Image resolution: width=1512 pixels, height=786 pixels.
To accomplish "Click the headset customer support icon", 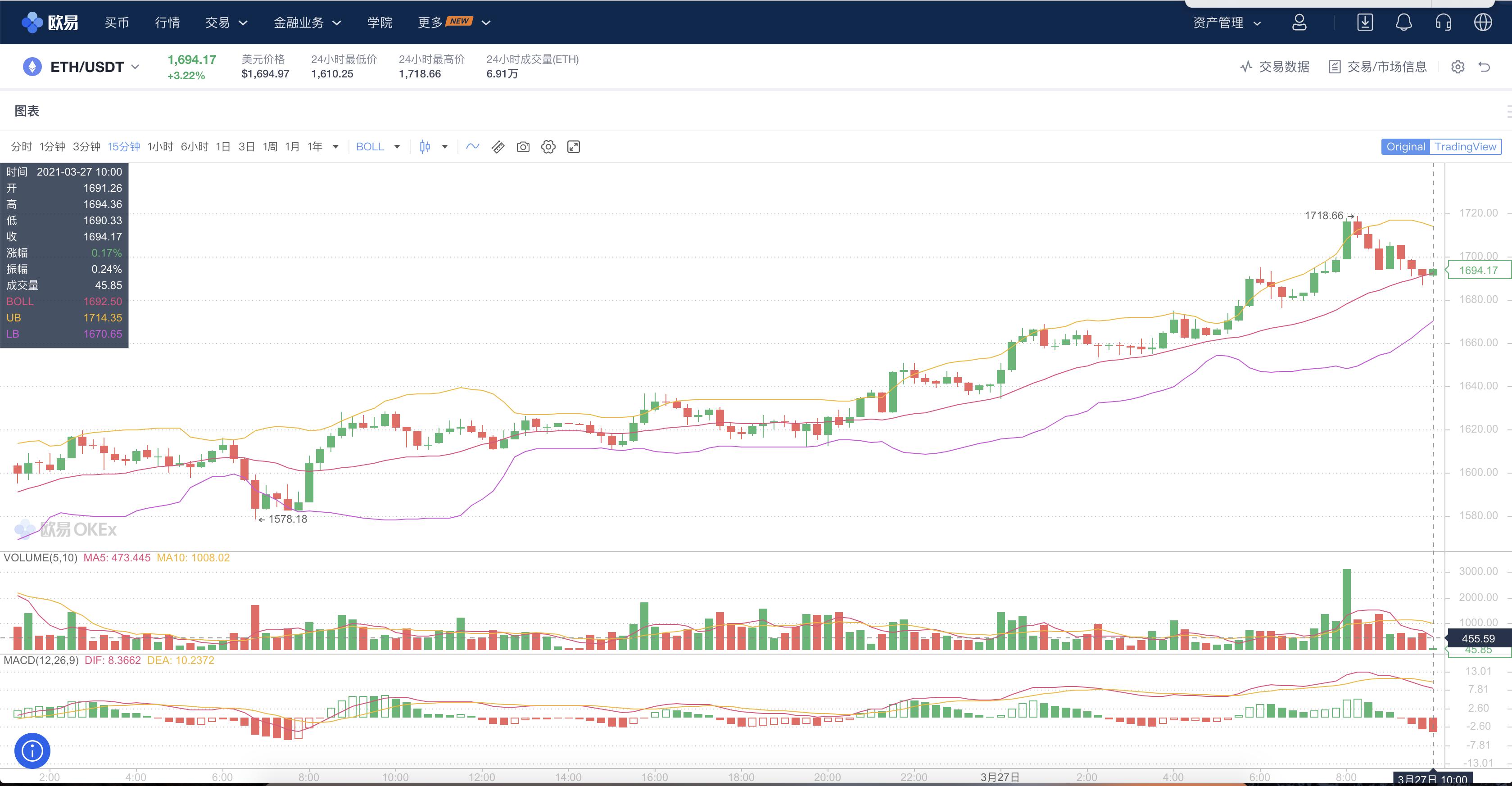I will pyautogui.click(x=1443, y=23).
